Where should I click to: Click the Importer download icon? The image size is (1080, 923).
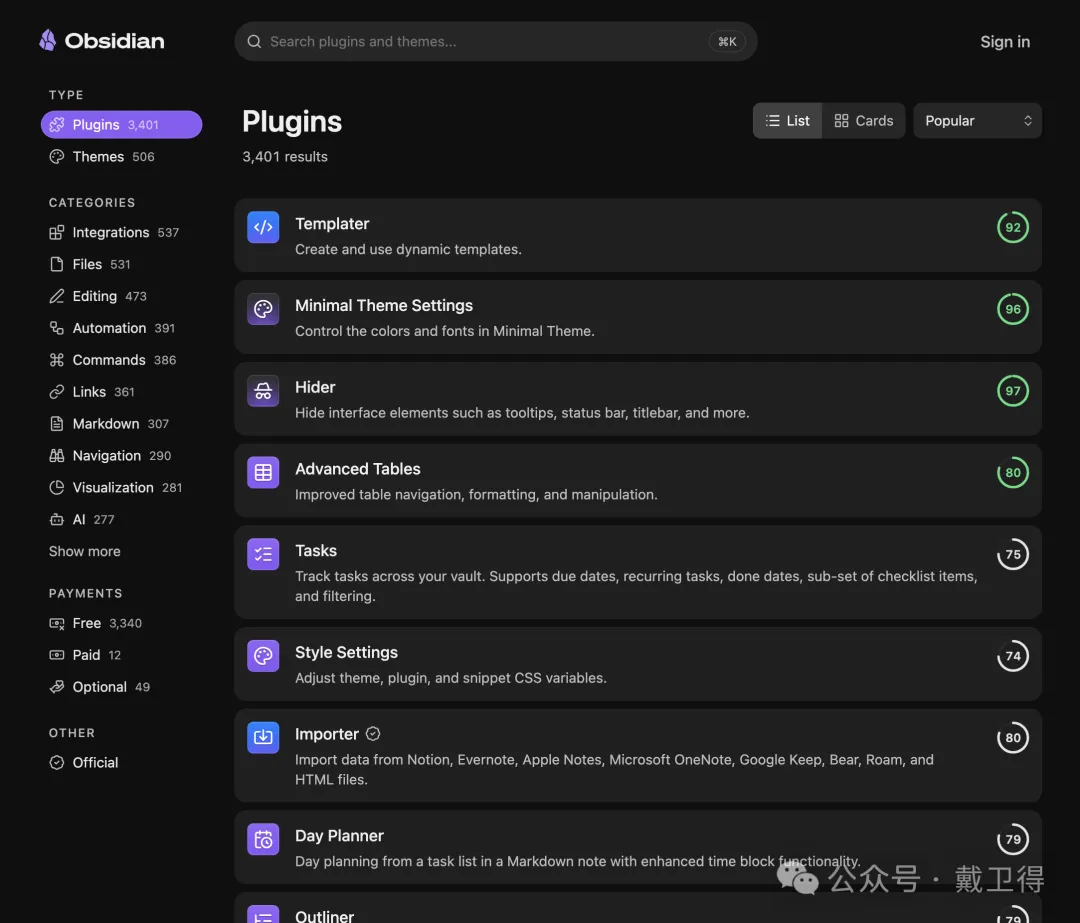pyautogui.click(x=263, y=738)
